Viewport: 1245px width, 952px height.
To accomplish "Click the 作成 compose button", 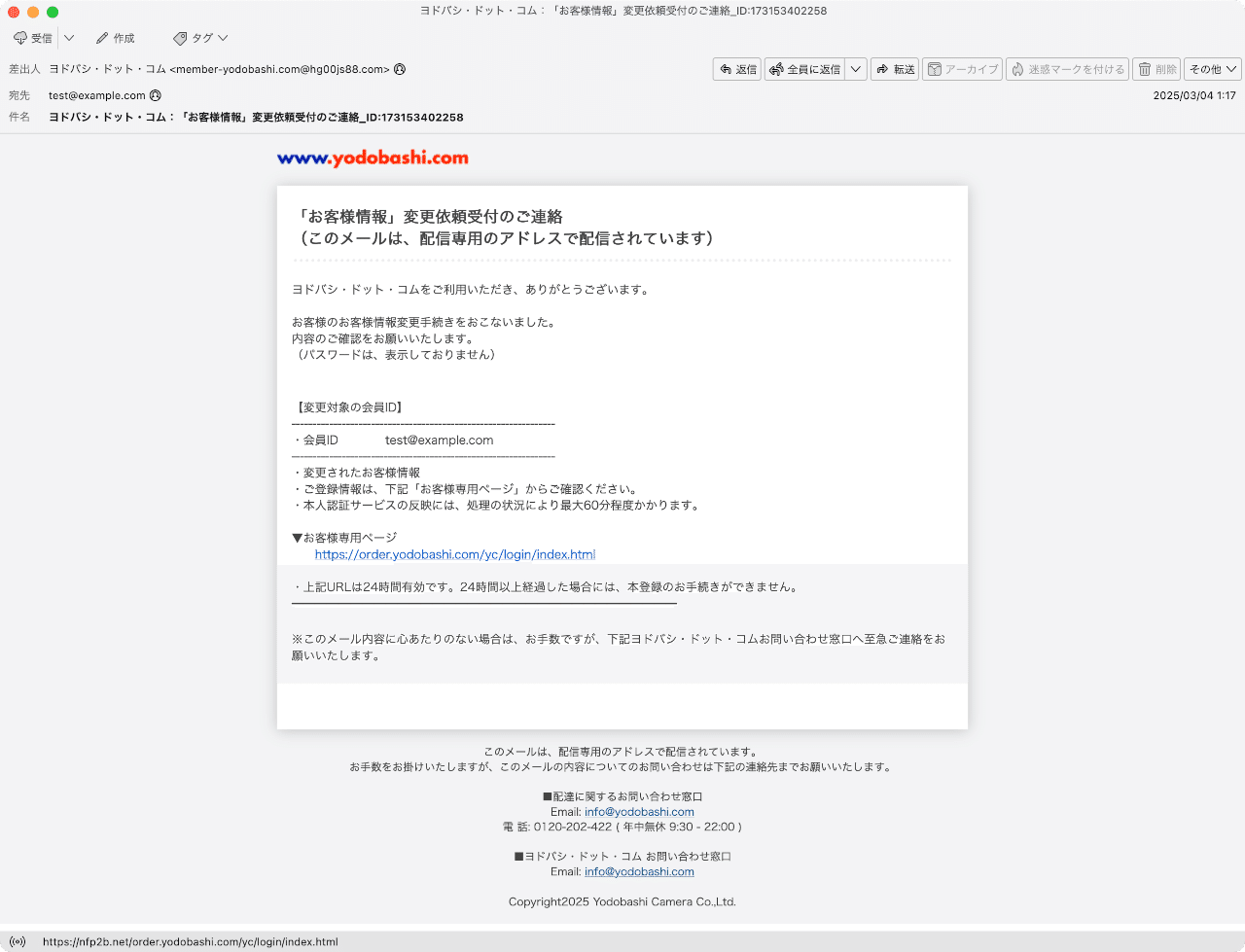I will 115,38.
